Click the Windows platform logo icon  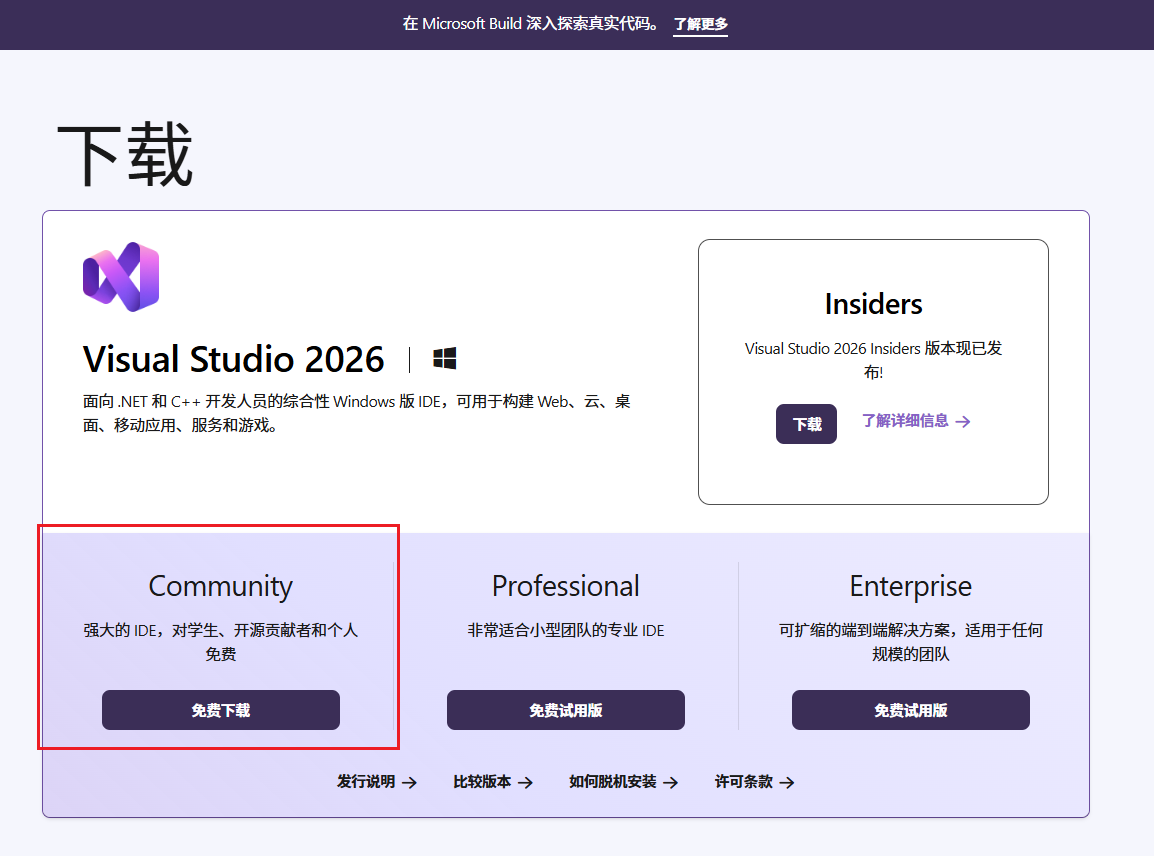[x=445, y=359]
